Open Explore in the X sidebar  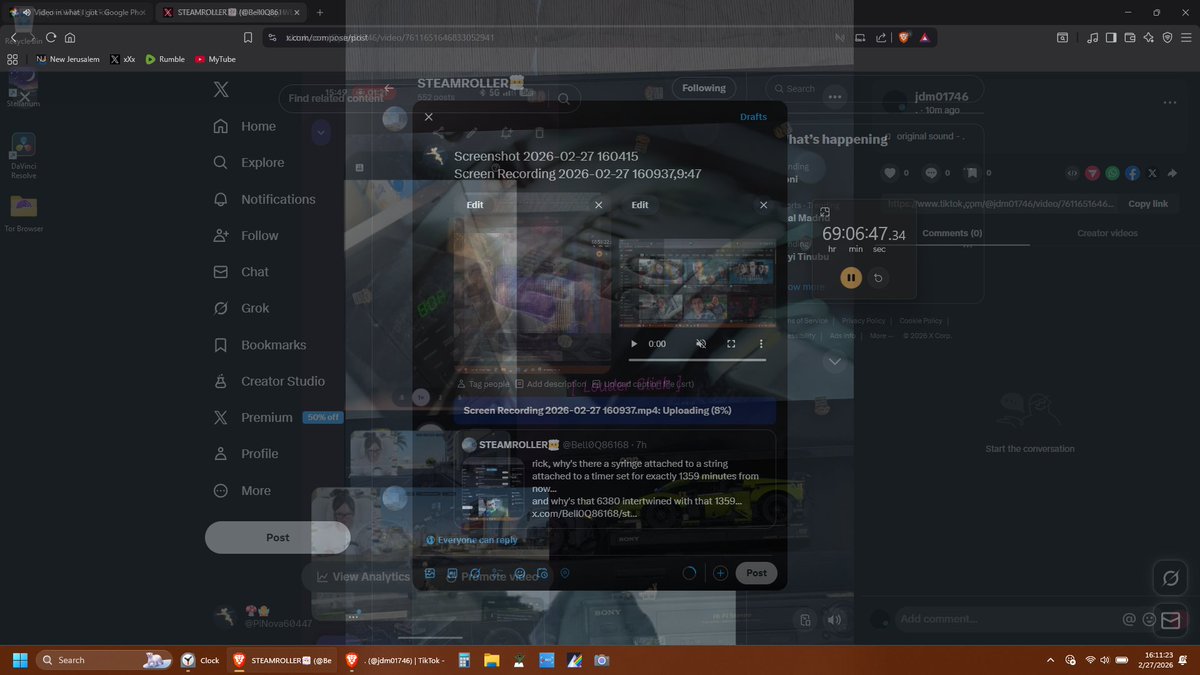pos(250,162)
